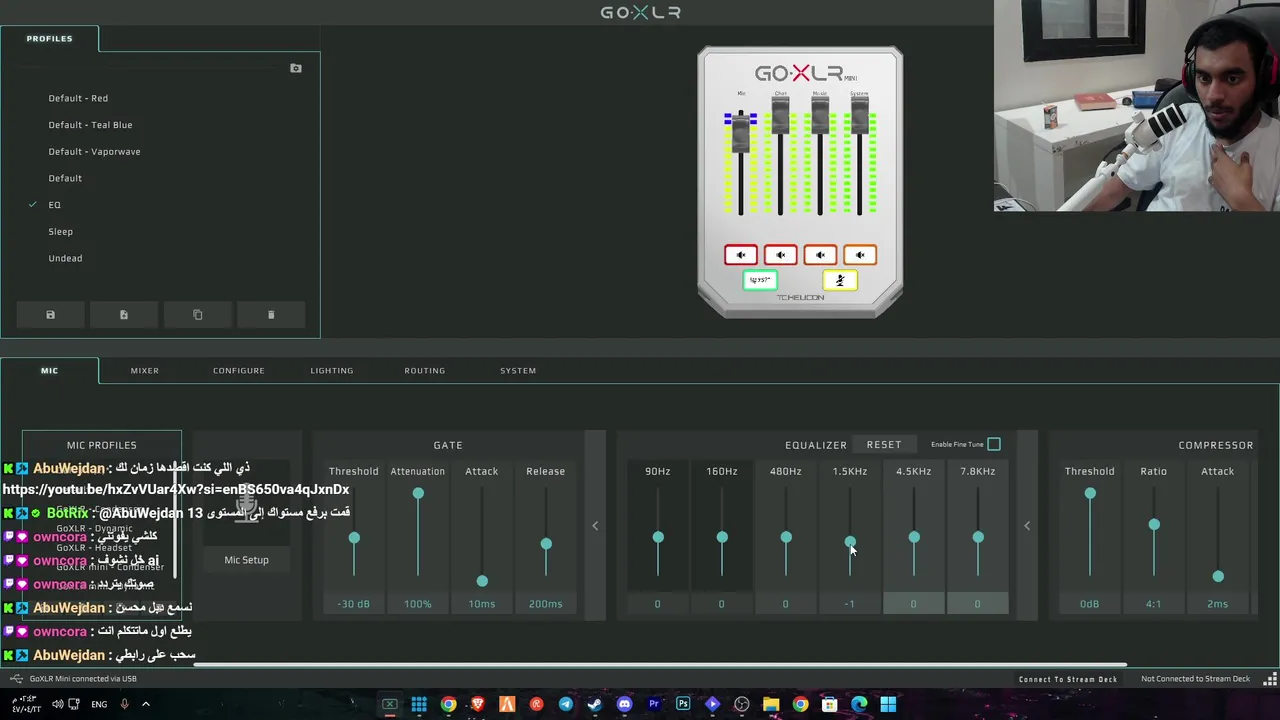This screenshot has height=720, width=1280.
Task: Click the 4.5KHz equalizer slider handle
Action: tap(914, 538)
